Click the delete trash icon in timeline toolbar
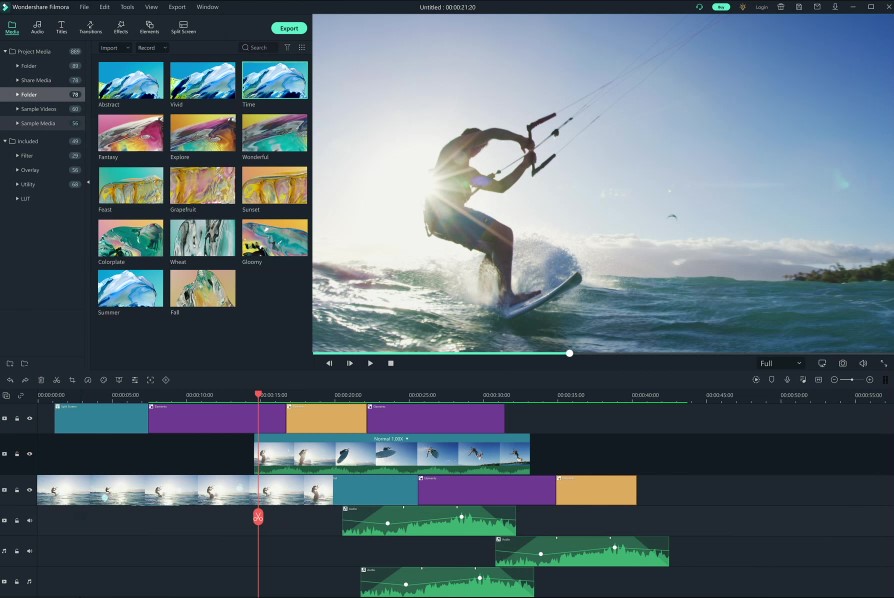894x598 pixels. click(41, 380)
